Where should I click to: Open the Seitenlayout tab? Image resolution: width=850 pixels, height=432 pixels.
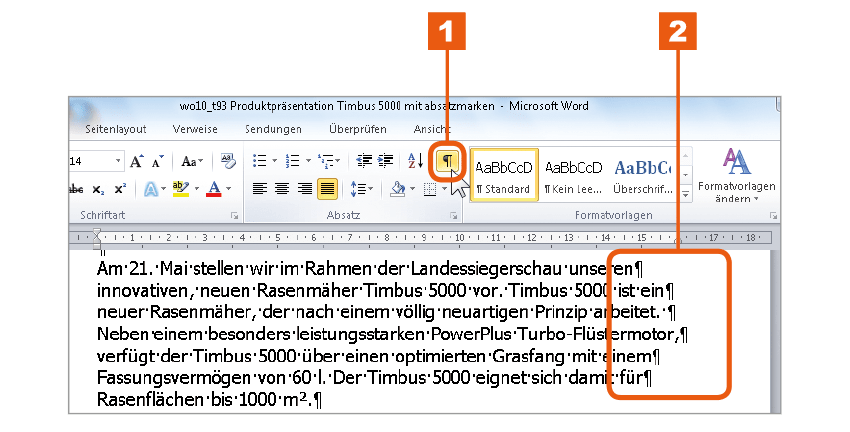click(115, 129)
